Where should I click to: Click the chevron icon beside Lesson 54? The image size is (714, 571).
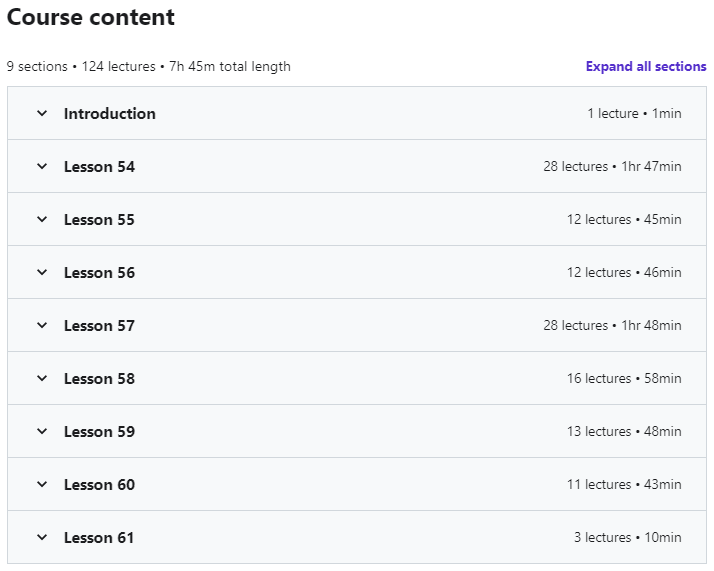(42, 166)
